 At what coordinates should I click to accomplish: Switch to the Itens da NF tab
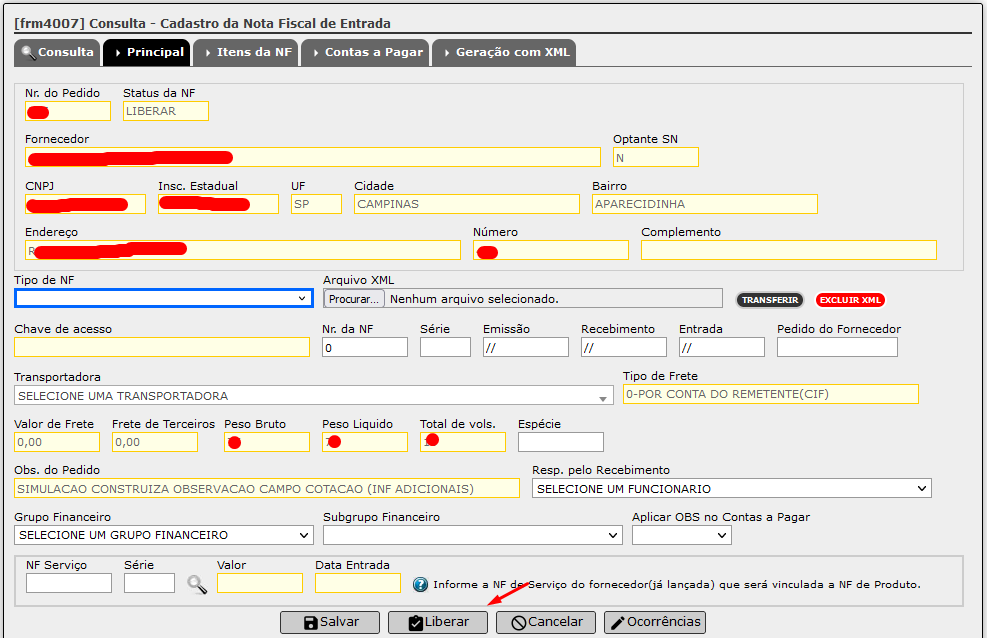click(x=245, y=52)
